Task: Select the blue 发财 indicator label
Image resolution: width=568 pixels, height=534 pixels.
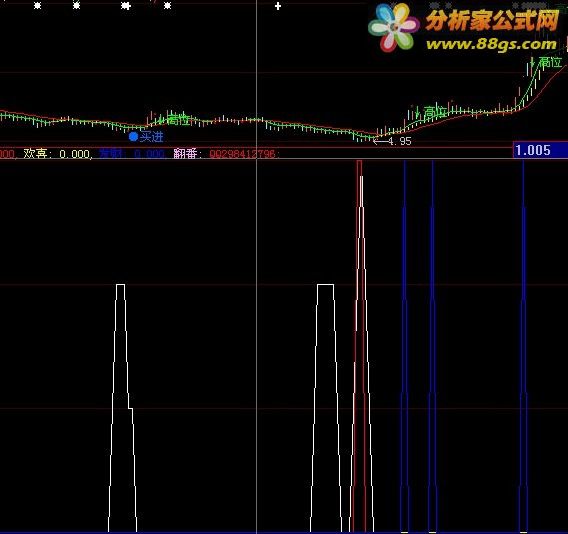Action: [x=111, y=154]
